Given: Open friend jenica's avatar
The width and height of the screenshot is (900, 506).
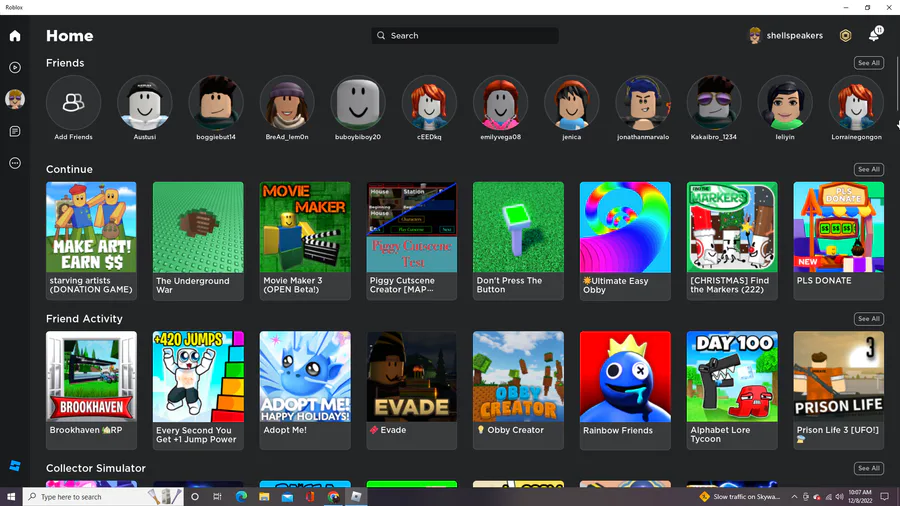Looking at the screenshot, I should click(572, 103).
